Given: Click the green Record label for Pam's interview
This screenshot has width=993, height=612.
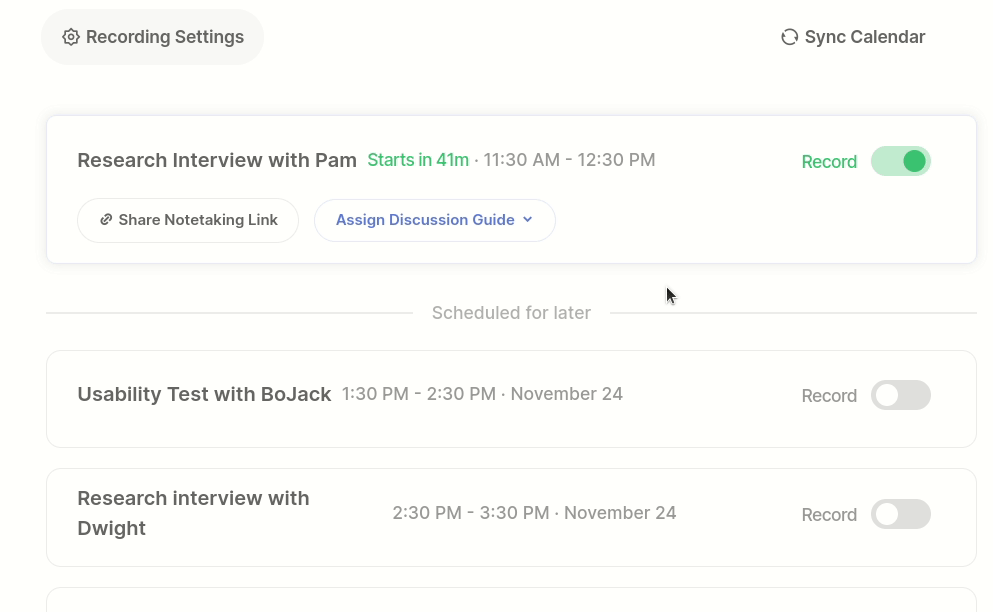Looking at the screenshot, I should tap(829, 162).
